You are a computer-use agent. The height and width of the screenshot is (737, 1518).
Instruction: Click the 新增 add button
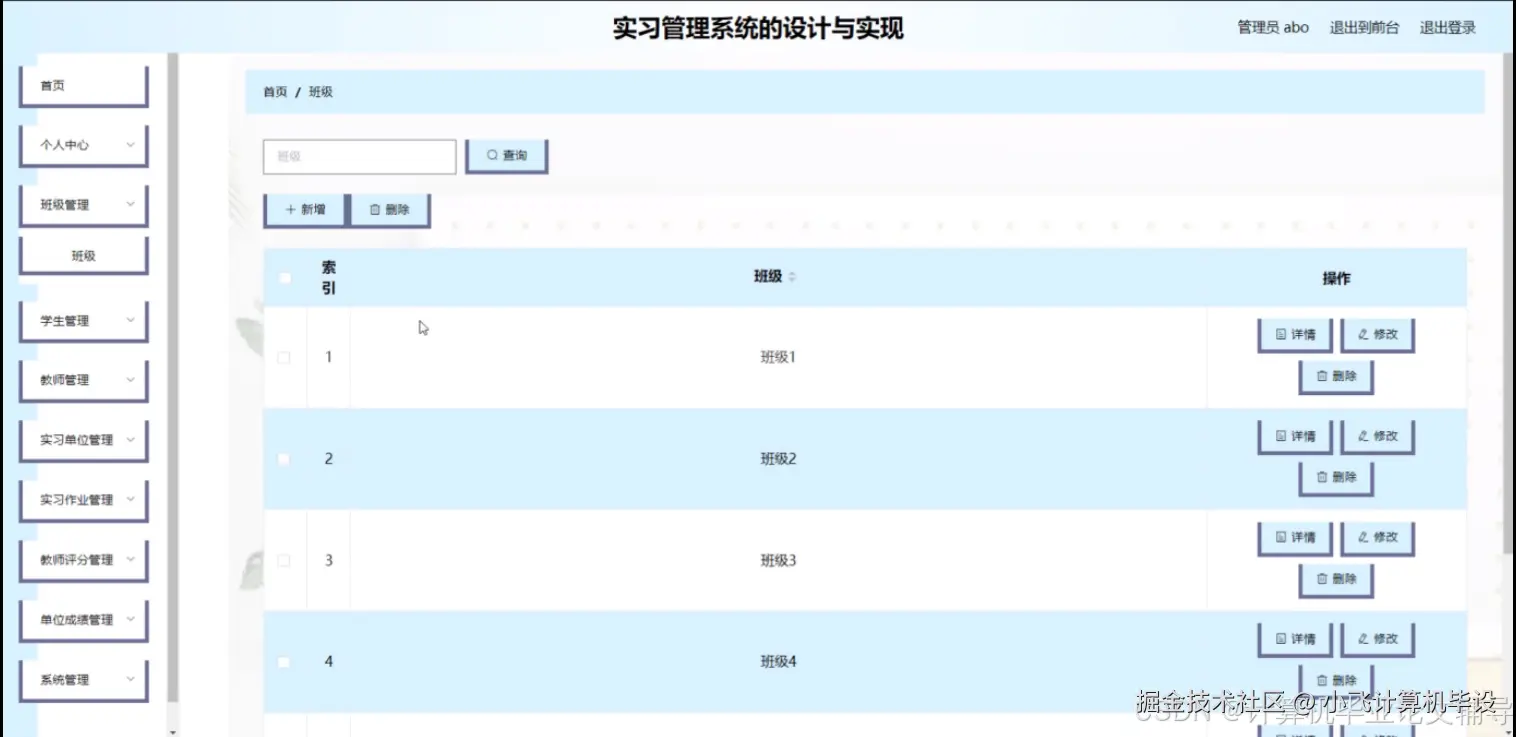[305, 210]
